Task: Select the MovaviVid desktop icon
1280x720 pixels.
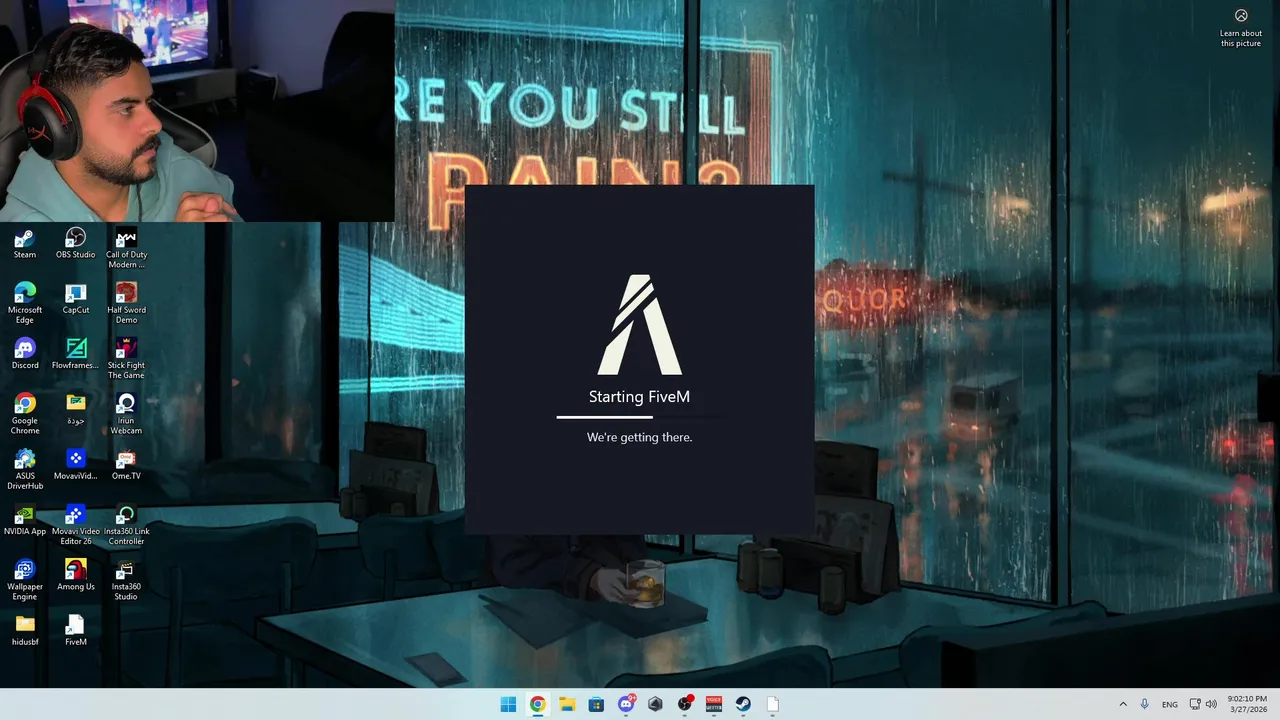Action: [x=76, y=464]
